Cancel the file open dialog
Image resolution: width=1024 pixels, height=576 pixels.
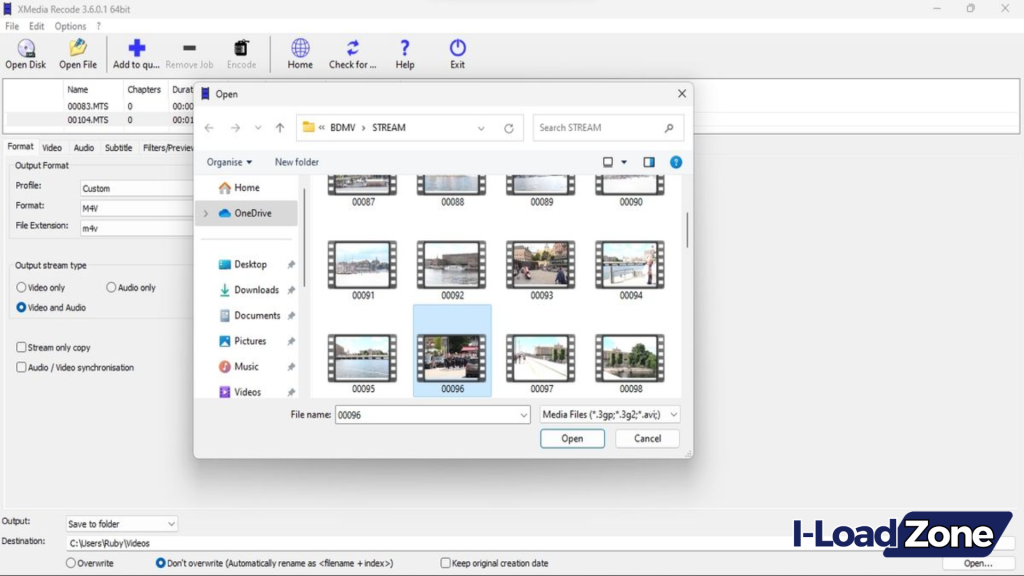pos(647,438)
